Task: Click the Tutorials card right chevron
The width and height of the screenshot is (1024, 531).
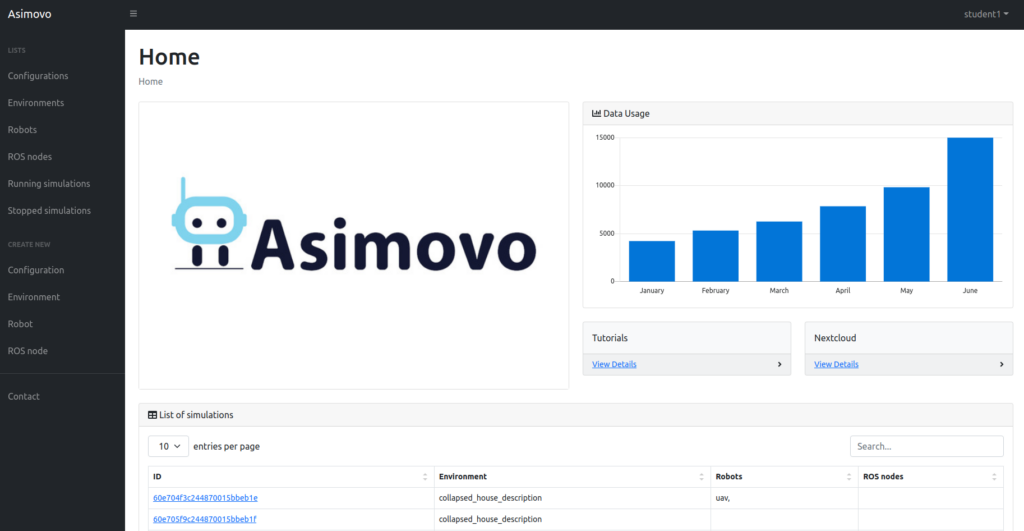Action: (779, 364)
